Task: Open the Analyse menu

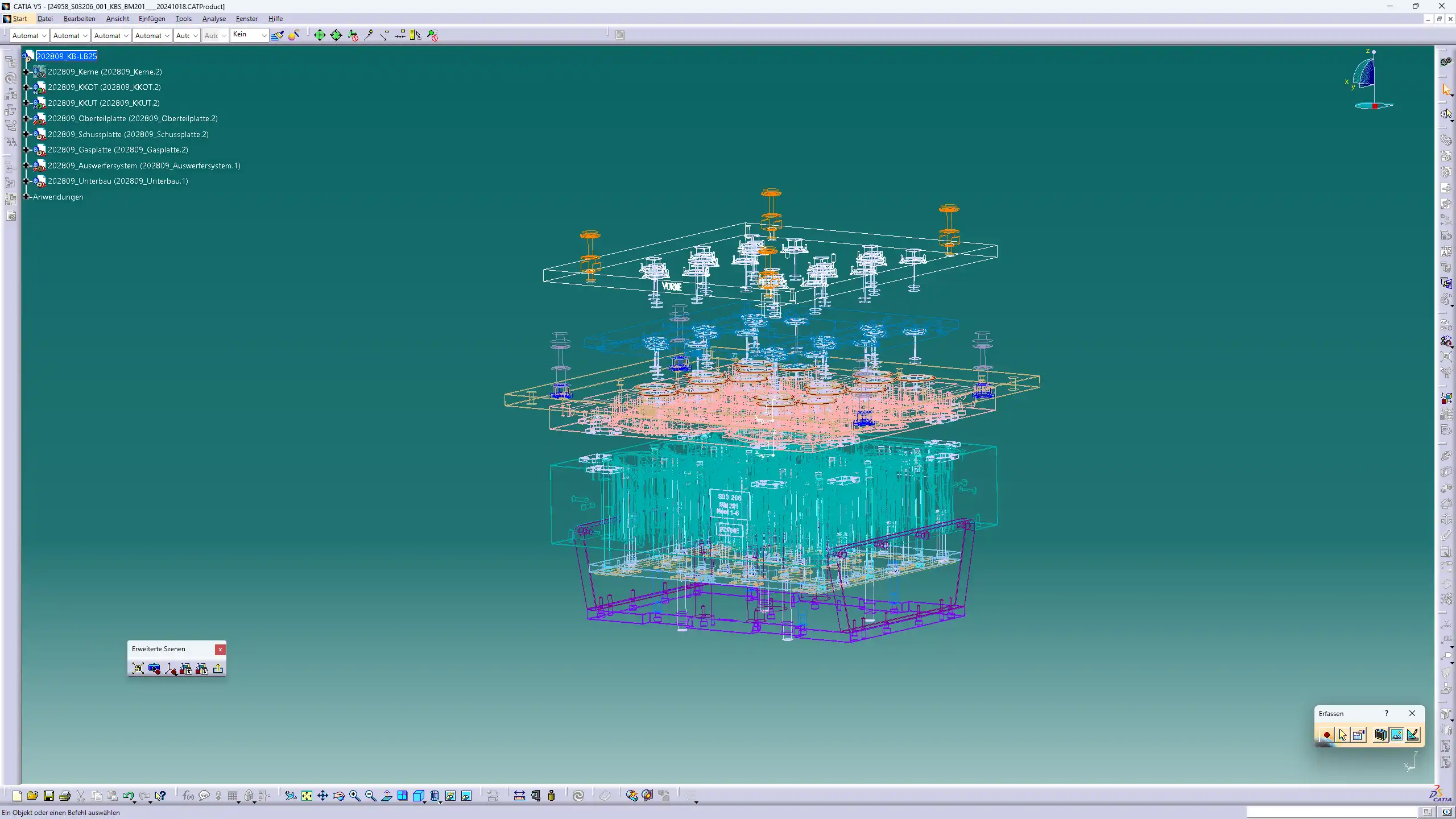Action: [x=214, y=19]
